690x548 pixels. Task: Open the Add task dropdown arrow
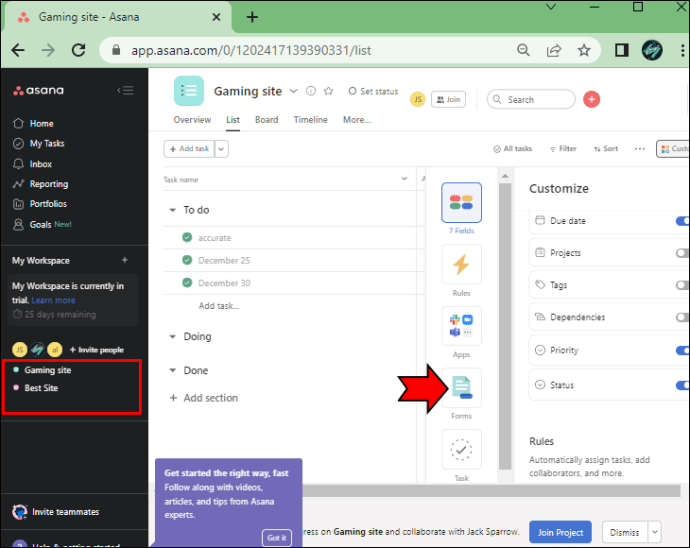pos(221,149)
